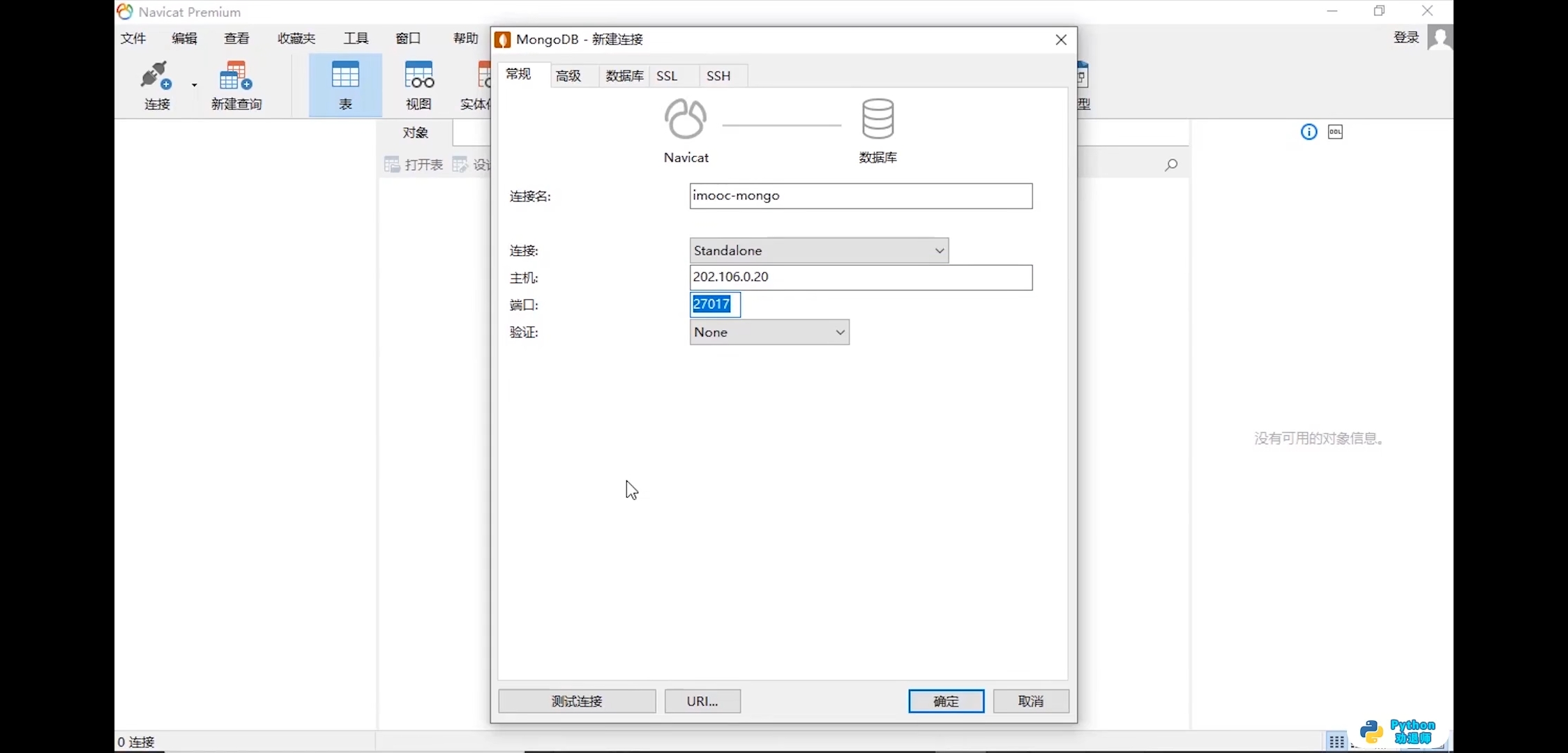This screenshot has width=1568, height=753.
Task: Click the 测试连接 test connection button
Action: click(577, 701)
